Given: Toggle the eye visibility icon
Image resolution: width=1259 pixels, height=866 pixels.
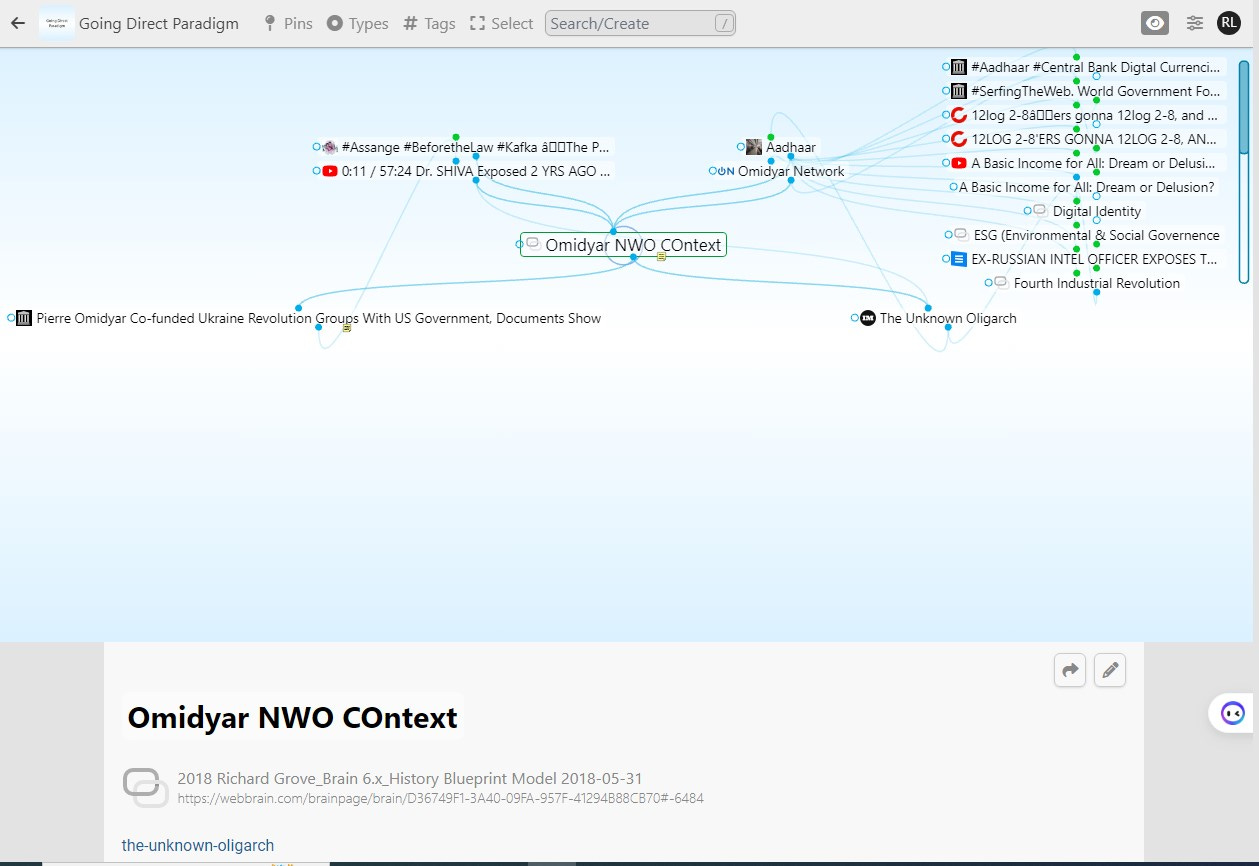Looking at the screenshot, I should point(1155,23).
